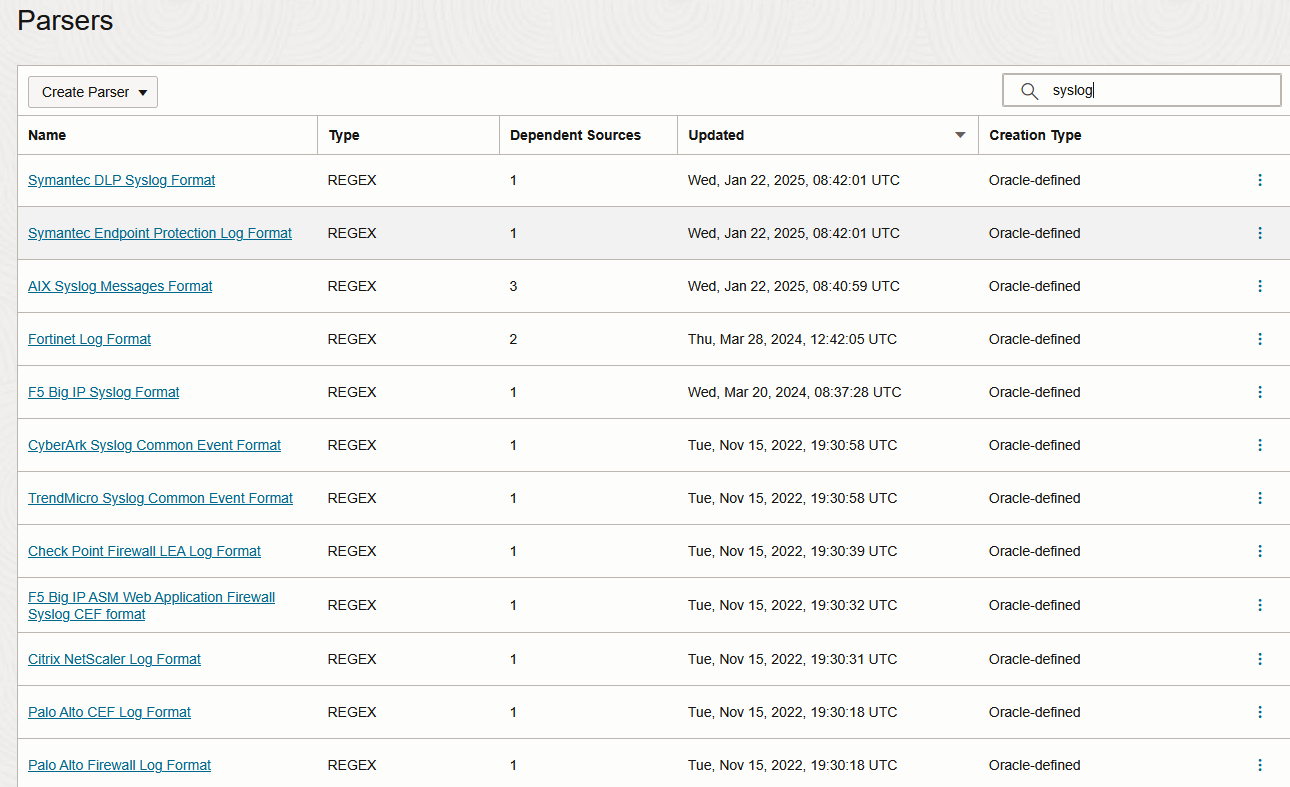Sort by Dependent Sources column header
Viewport: 1290px width, 787px height.
tap(575, 135)
